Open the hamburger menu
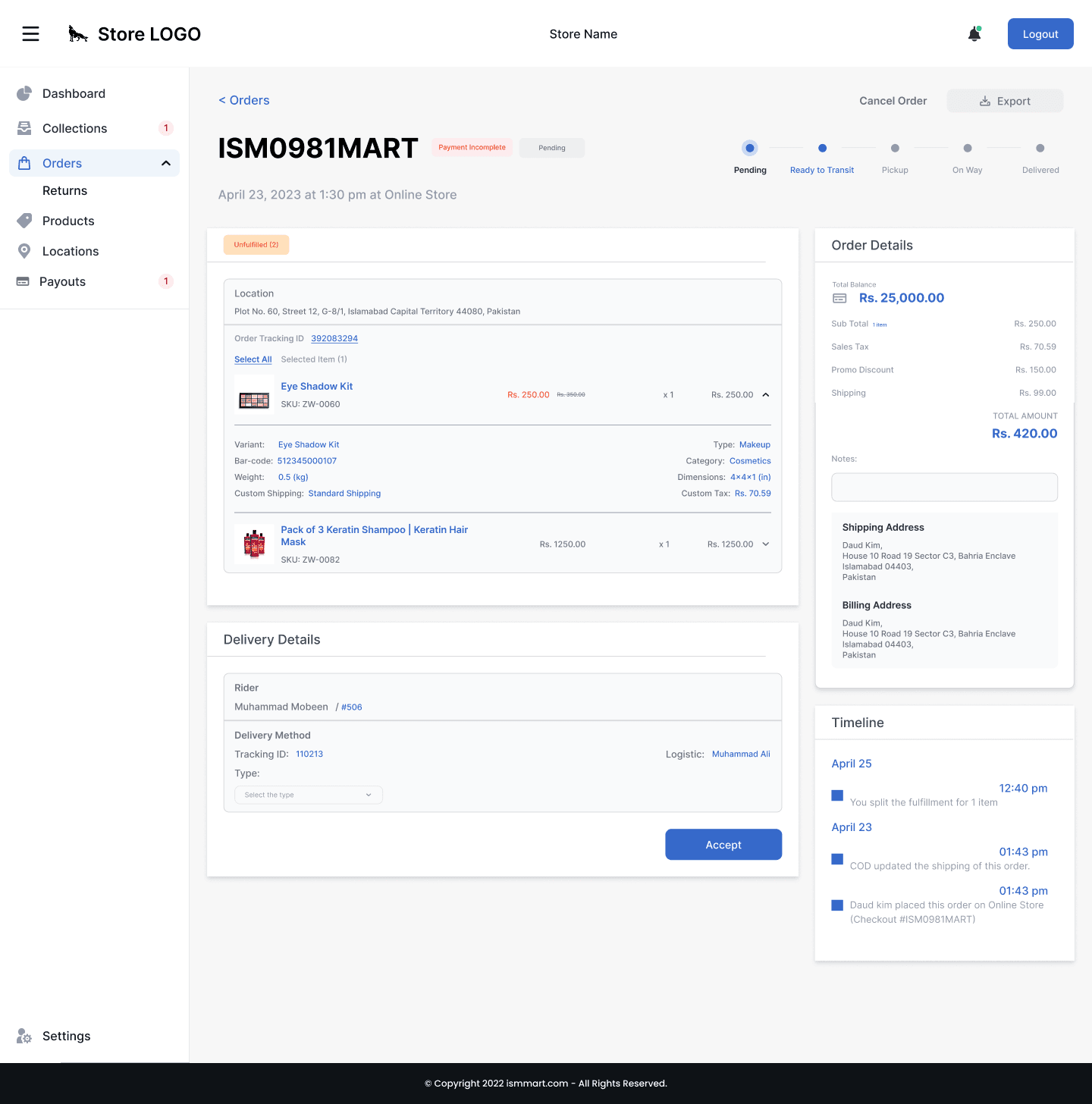 click(30, 34)
